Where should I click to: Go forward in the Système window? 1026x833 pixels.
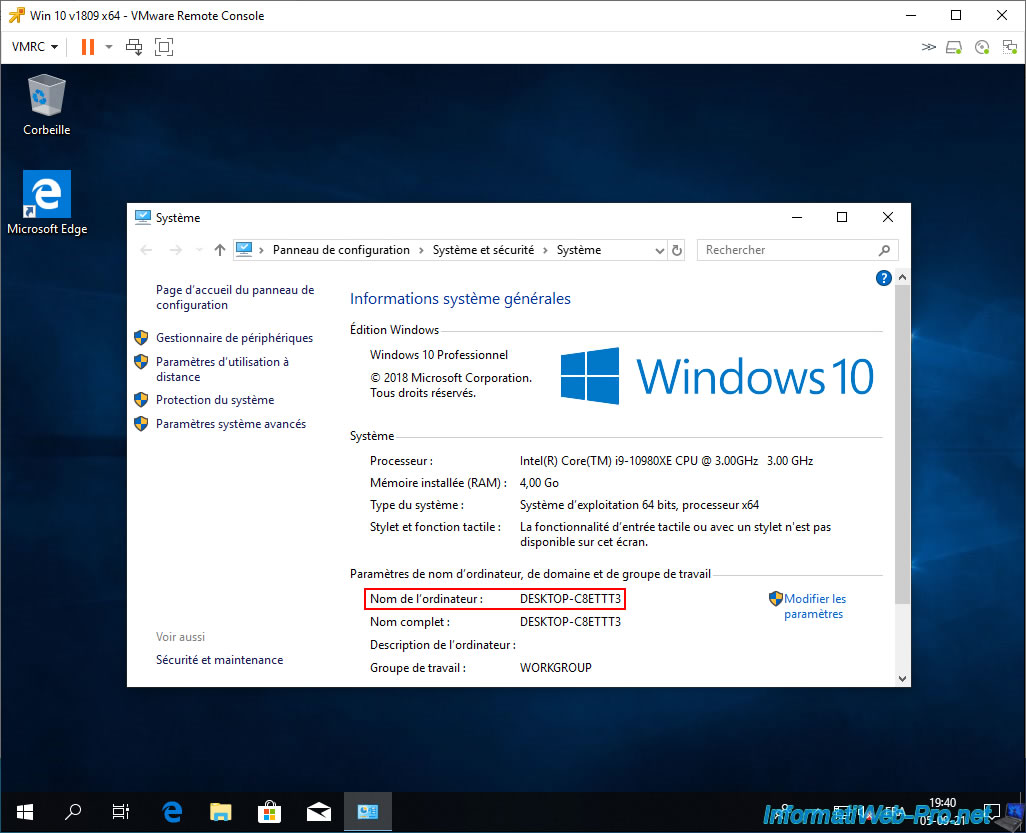[x=175, y=250]
